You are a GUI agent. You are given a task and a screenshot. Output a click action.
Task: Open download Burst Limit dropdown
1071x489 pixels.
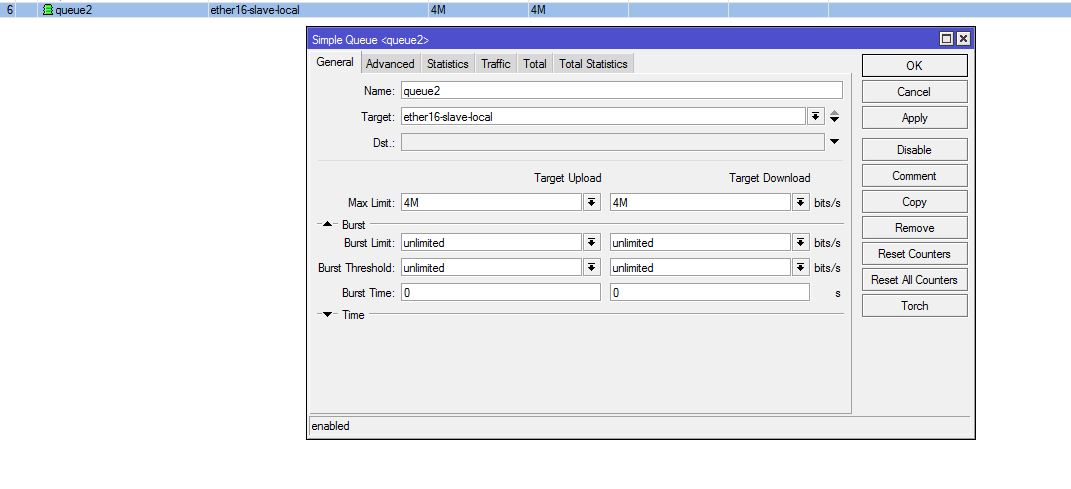[x=801, y=242]
